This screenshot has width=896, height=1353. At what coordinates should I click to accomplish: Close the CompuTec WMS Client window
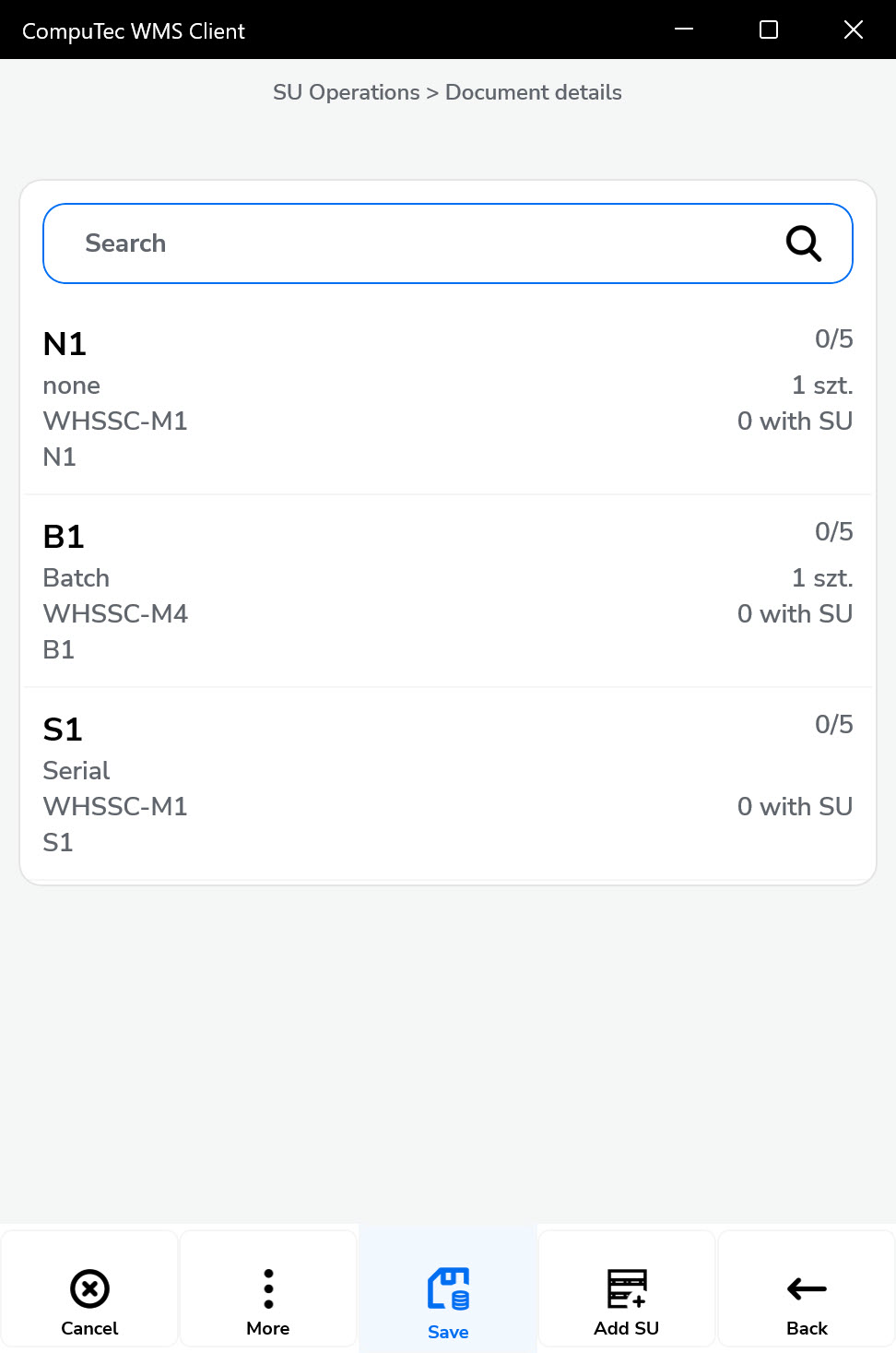coord(854,30)
